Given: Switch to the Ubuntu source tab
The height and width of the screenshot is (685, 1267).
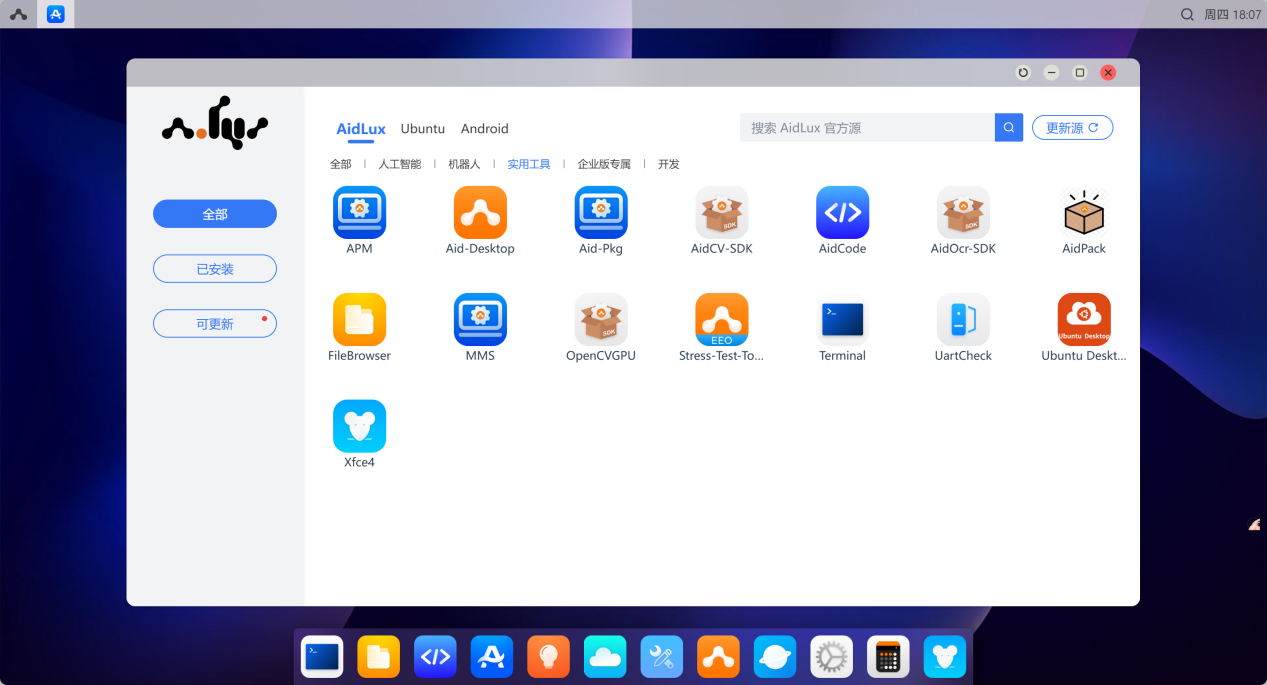Looking at the screenshot, I should (423, 129).
